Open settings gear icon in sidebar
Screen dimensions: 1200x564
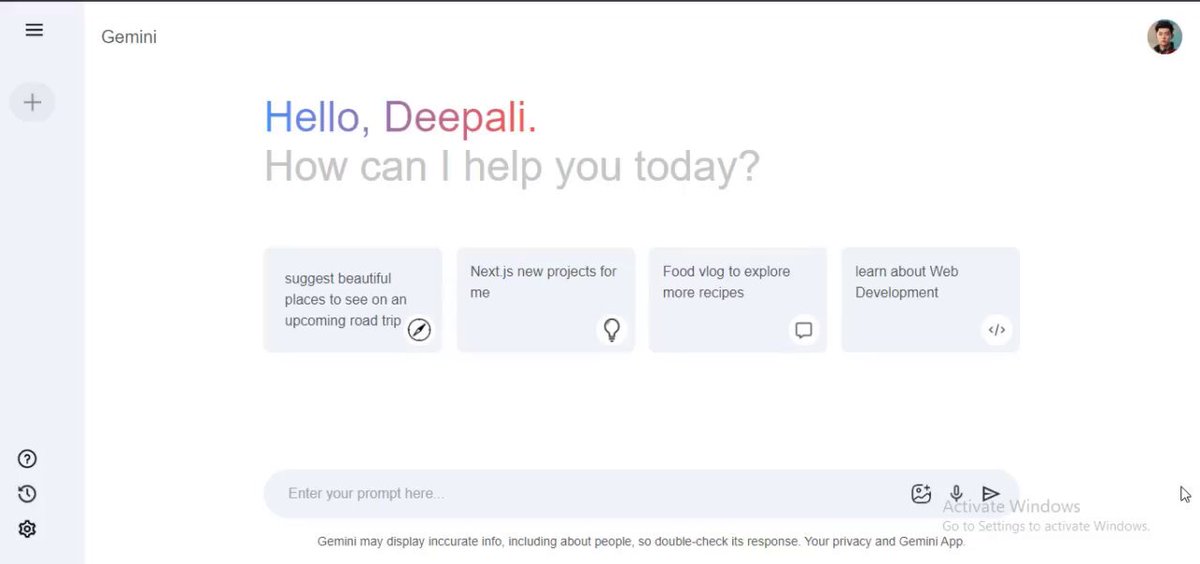pyautogui.click(x=27, y=529)
